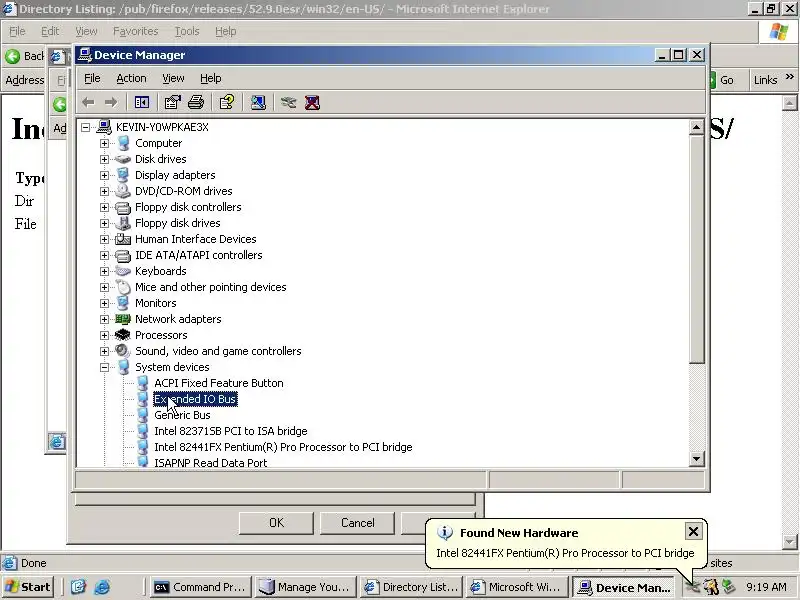
Task: Click the Uninstall device toolbar icon with red X
Action: pos(312,103)
